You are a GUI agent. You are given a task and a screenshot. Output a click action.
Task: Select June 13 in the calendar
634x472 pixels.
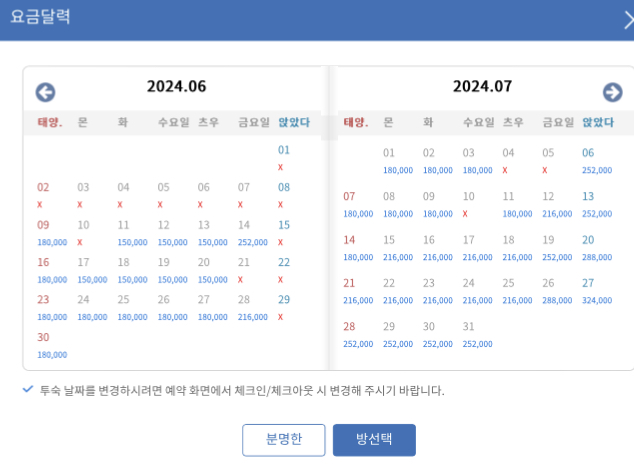[212, 233]
